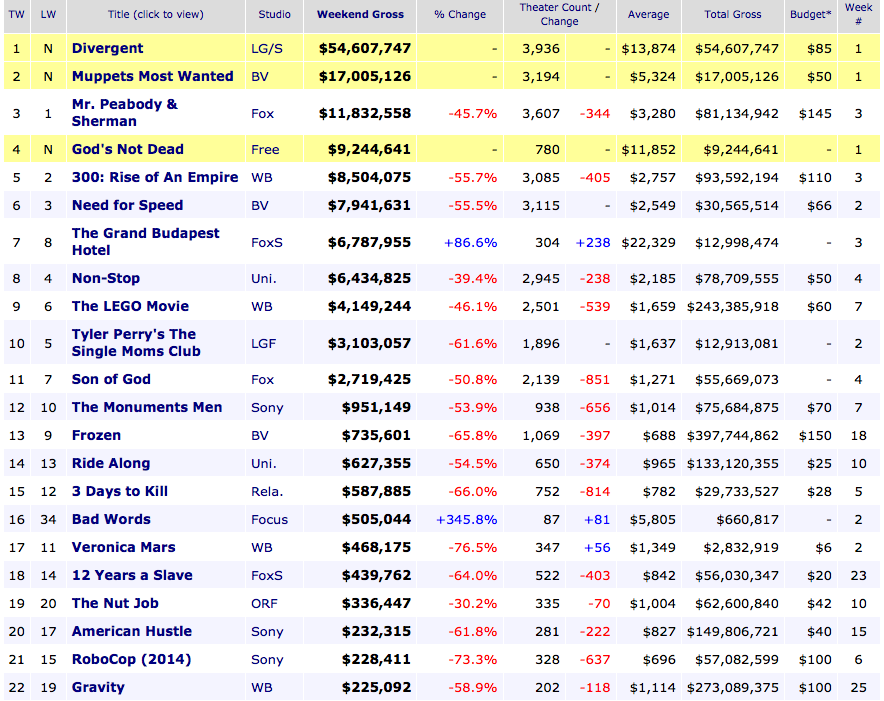
Task: Open the 3 Days to Kill link
Action: [120, 491]
